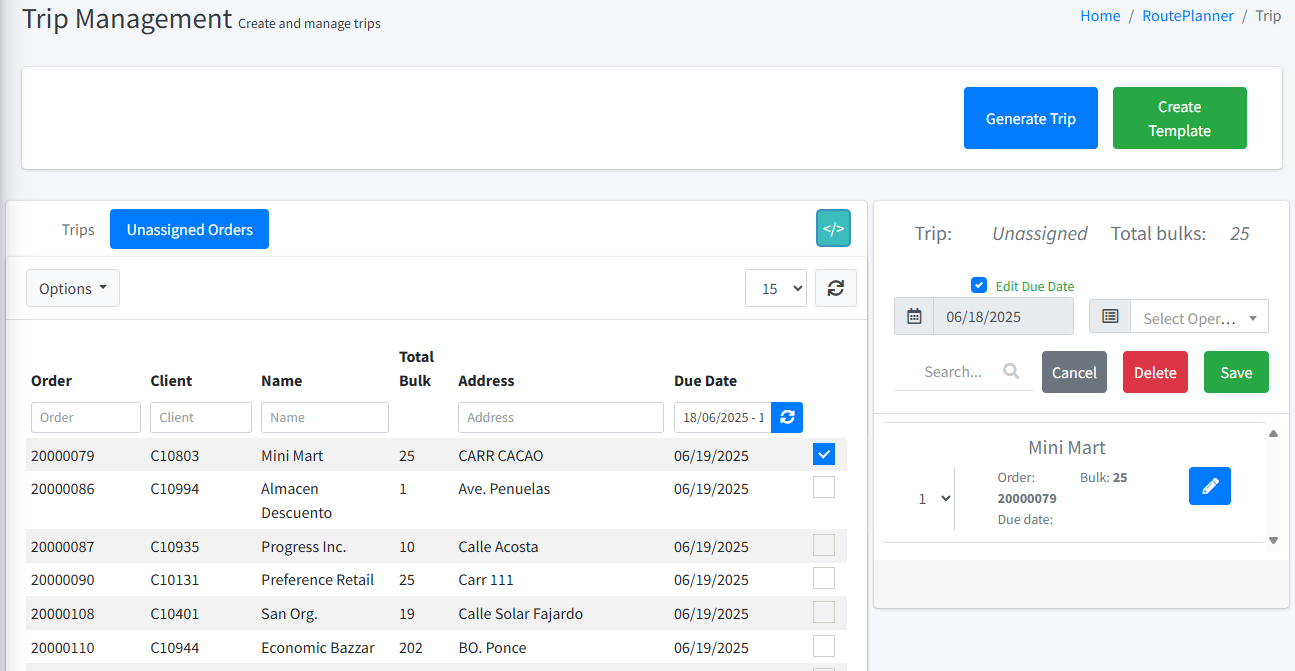
Task: Open the Unassigned Orders tab
Action: point(189,229)
